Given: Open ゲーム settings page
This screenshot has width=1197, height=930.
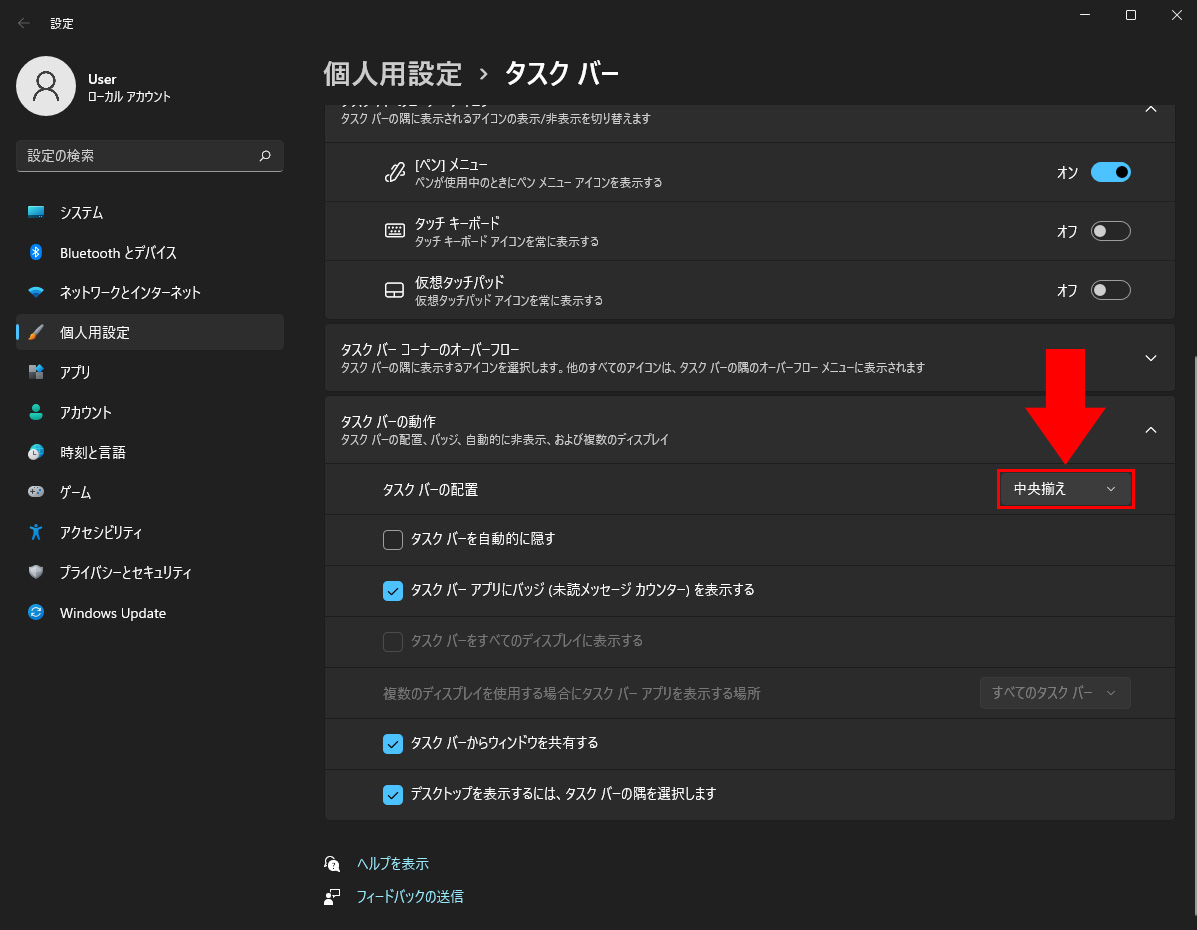Looking at the screenshot, I should (150, 492).
